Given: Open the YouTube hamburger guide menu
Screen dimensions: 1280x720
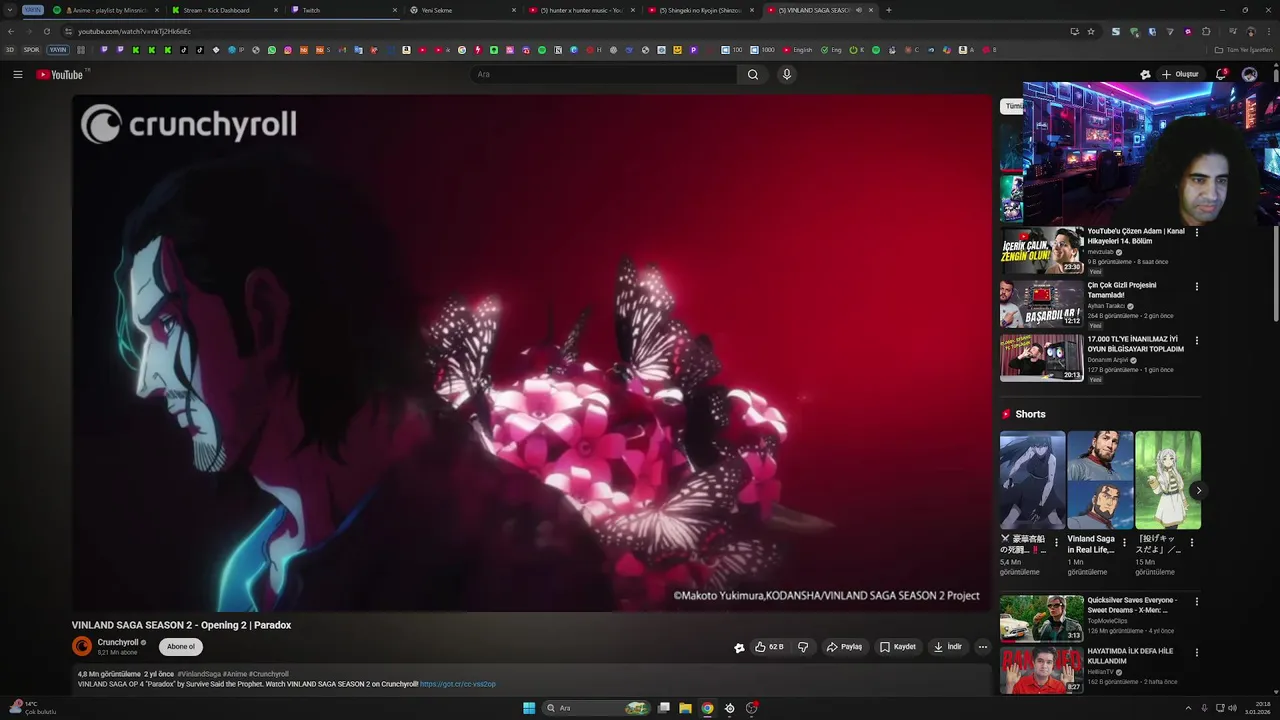Looking at the screenshot, I should 17,74.
